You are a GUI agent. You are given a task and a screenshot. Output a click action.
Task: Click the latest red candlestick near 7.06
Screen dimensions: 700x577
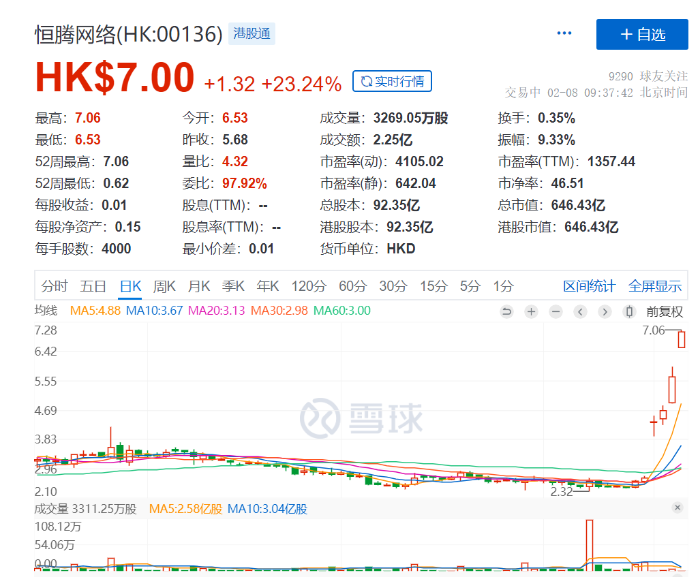tap(681, 339)
